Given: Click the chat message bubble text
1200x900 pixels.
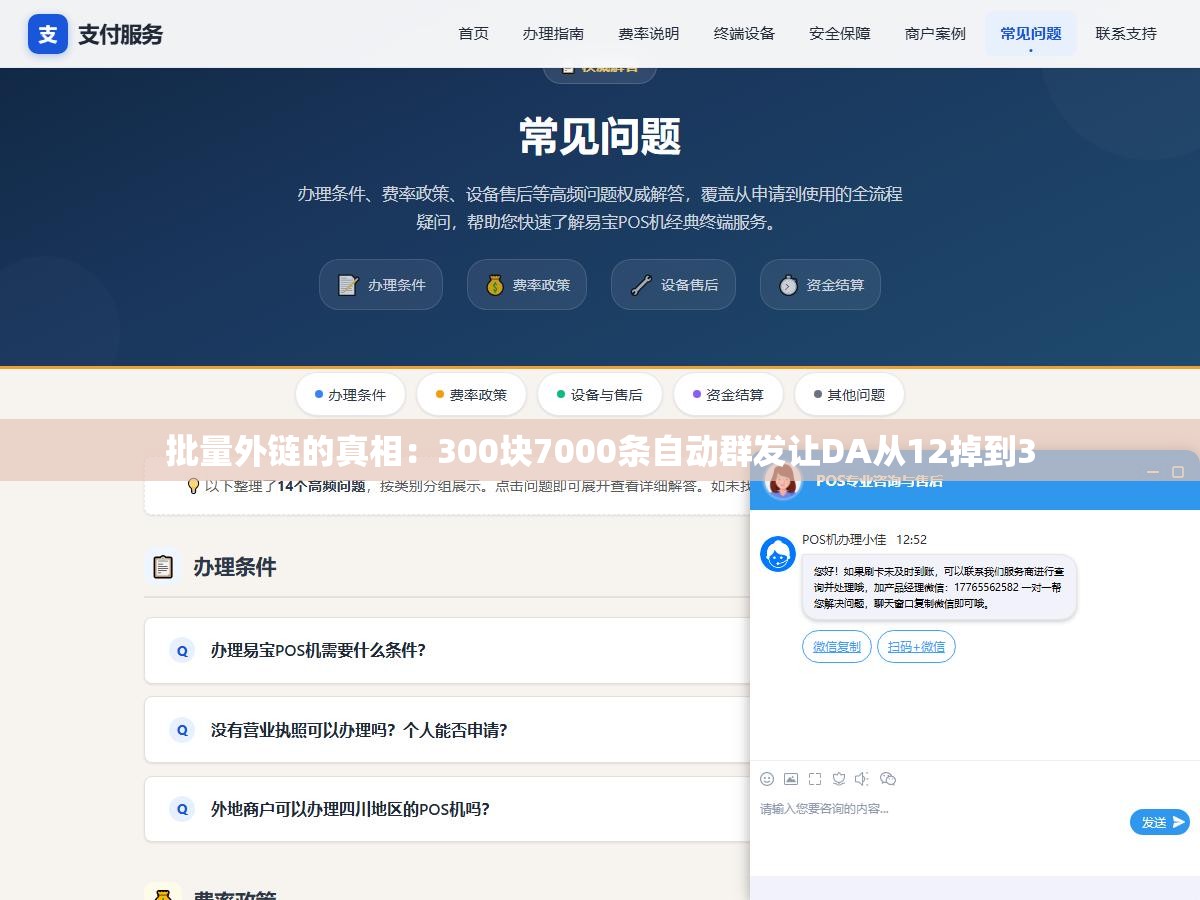Looking at the screenshot, I should pos(939,587).
